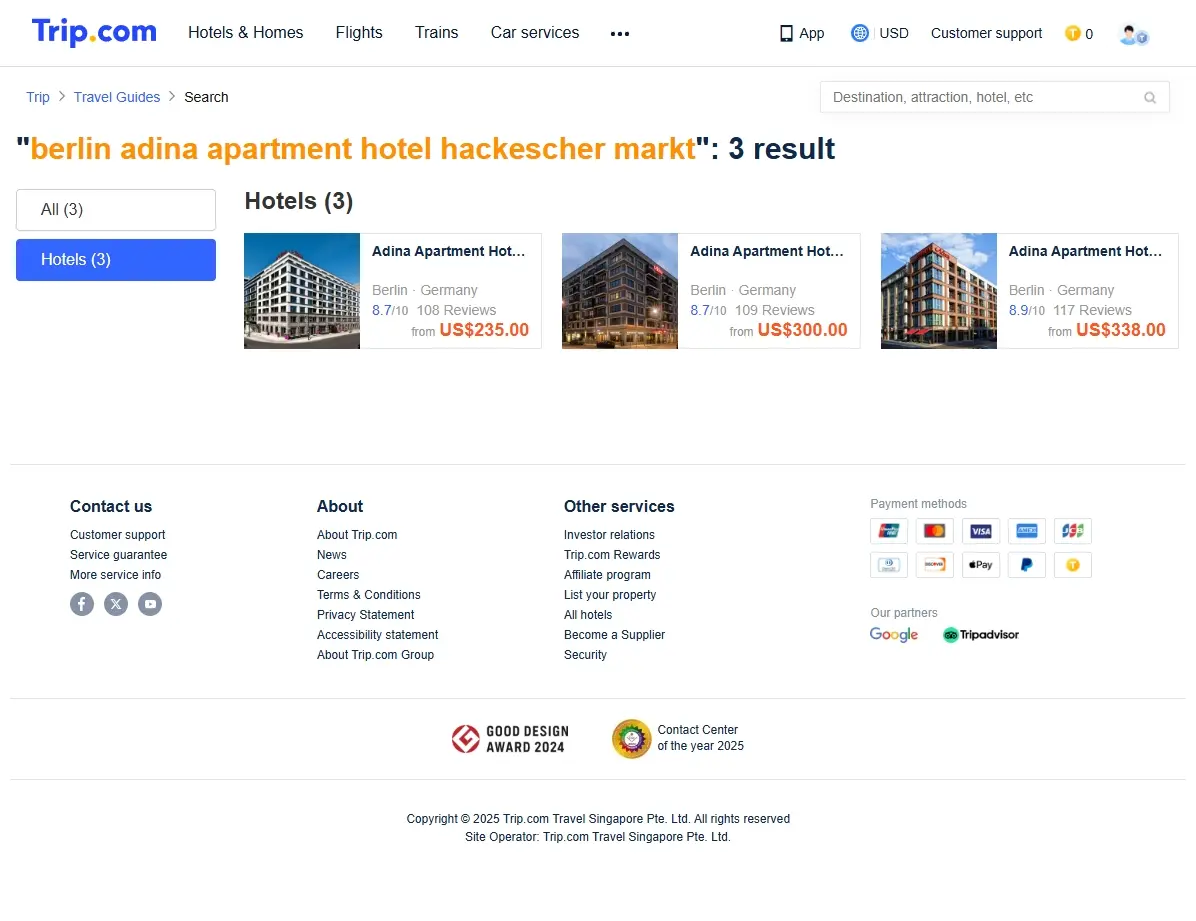The width and height of the screenshot is (1196, 921).
Task: Open More service info link
Action: pos(115,575)
